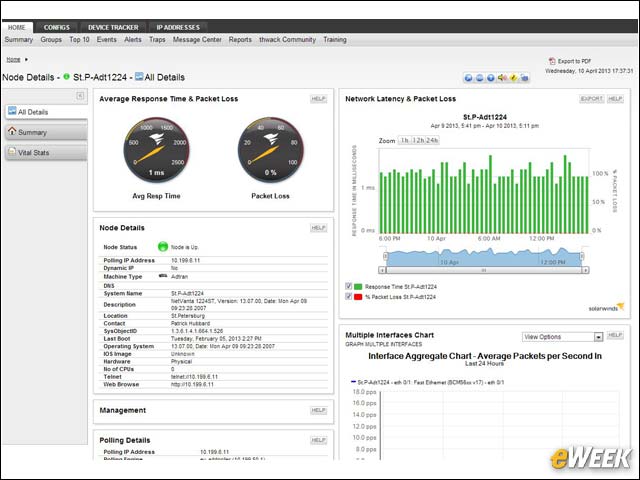640x480 pixels.
Task: Open the Events submenu item
Action: (x=107, y=40)
